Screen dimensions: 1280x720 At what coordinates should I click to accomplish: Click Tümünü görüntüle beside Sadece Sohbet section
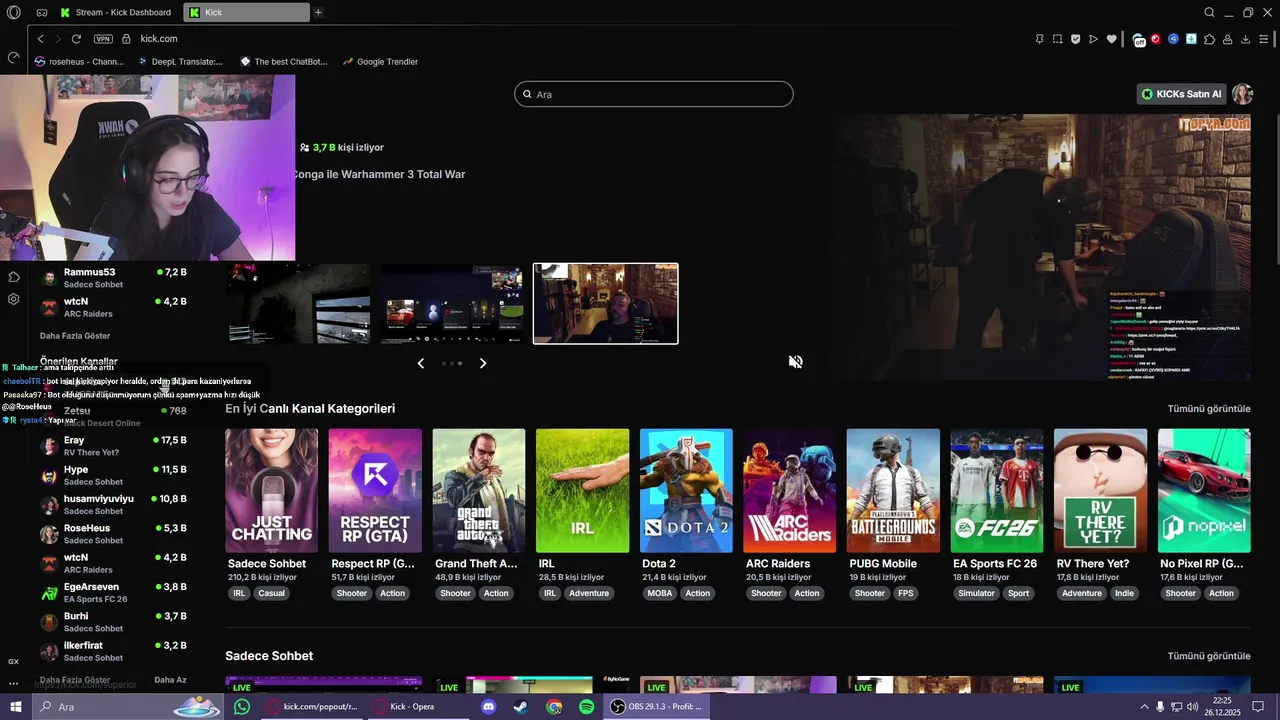pyautogui.click(x=1209, y=656)
